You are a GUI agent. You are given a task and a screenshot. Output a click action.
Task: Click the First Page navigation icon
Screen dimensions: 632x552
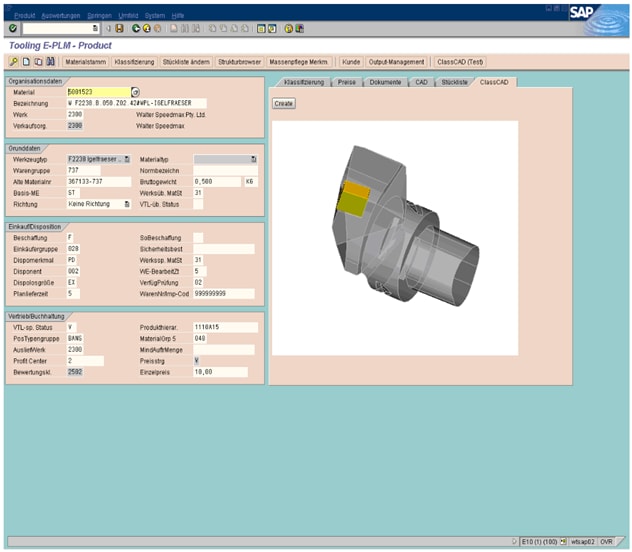pyautogui.click(x=212, y=28)
